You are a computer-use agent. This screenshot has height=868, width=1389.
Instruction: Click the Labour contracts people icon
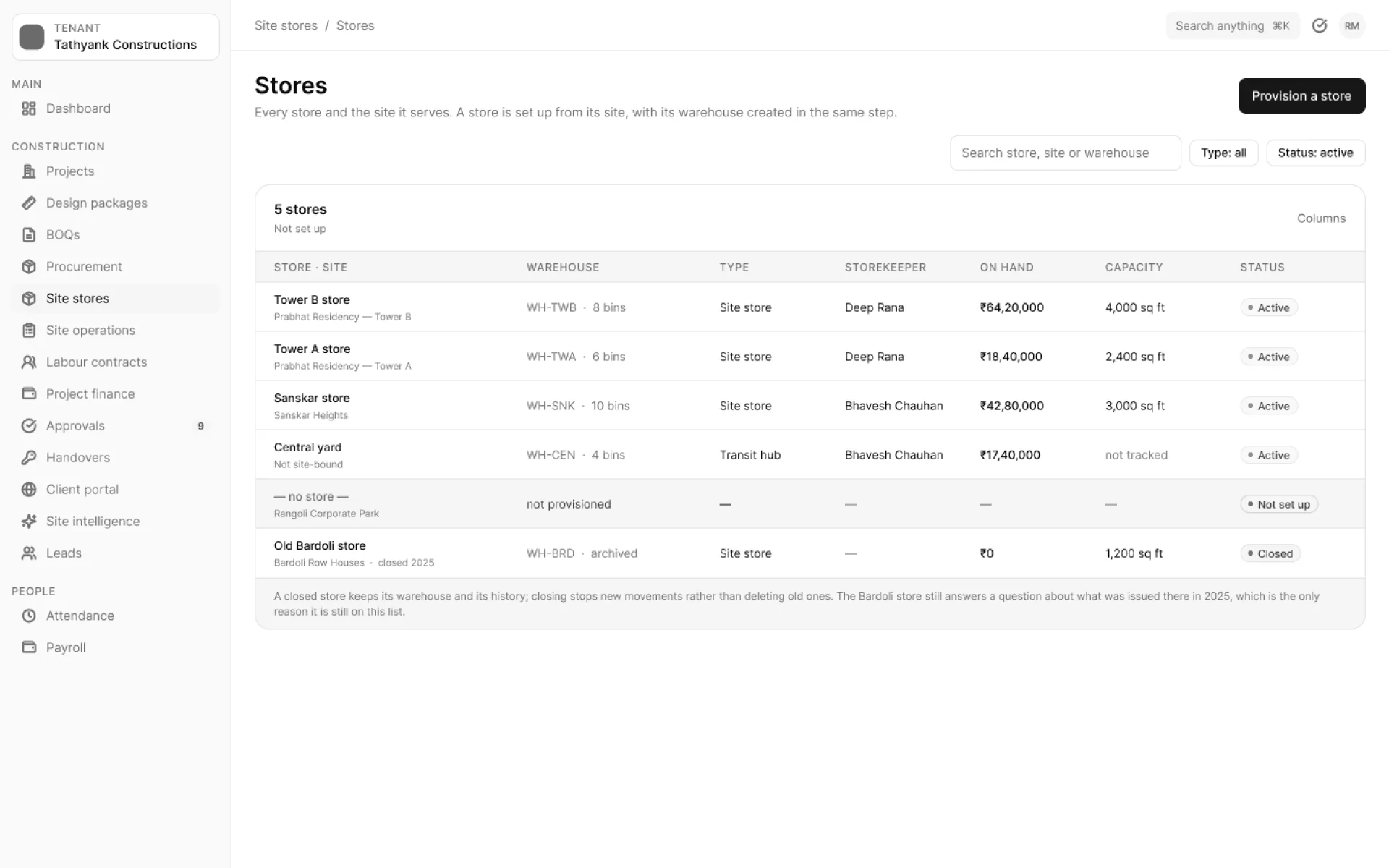(x=29, y=362)
